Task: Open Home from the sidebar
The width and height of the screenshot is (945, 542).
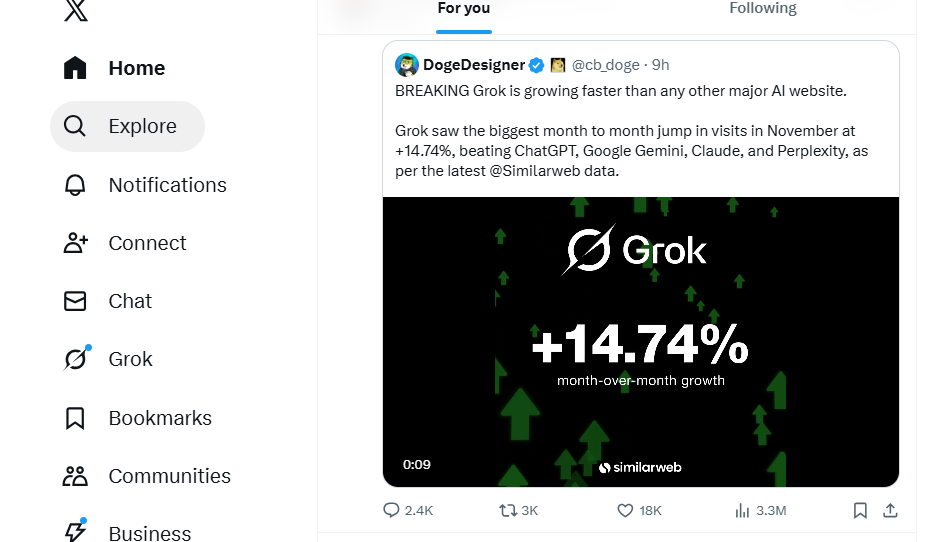Action: [x=114, y=68]
